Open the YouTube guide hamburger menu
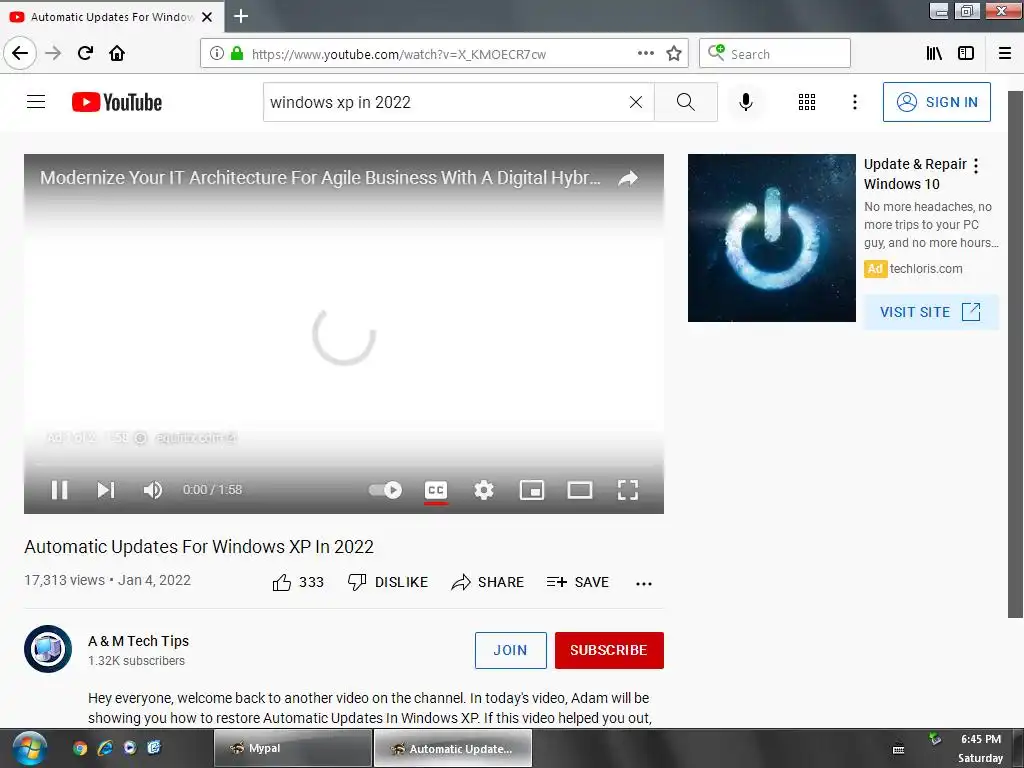Image resolution: width=1024 pixels, height=768 pixels. tap(36, 102)
